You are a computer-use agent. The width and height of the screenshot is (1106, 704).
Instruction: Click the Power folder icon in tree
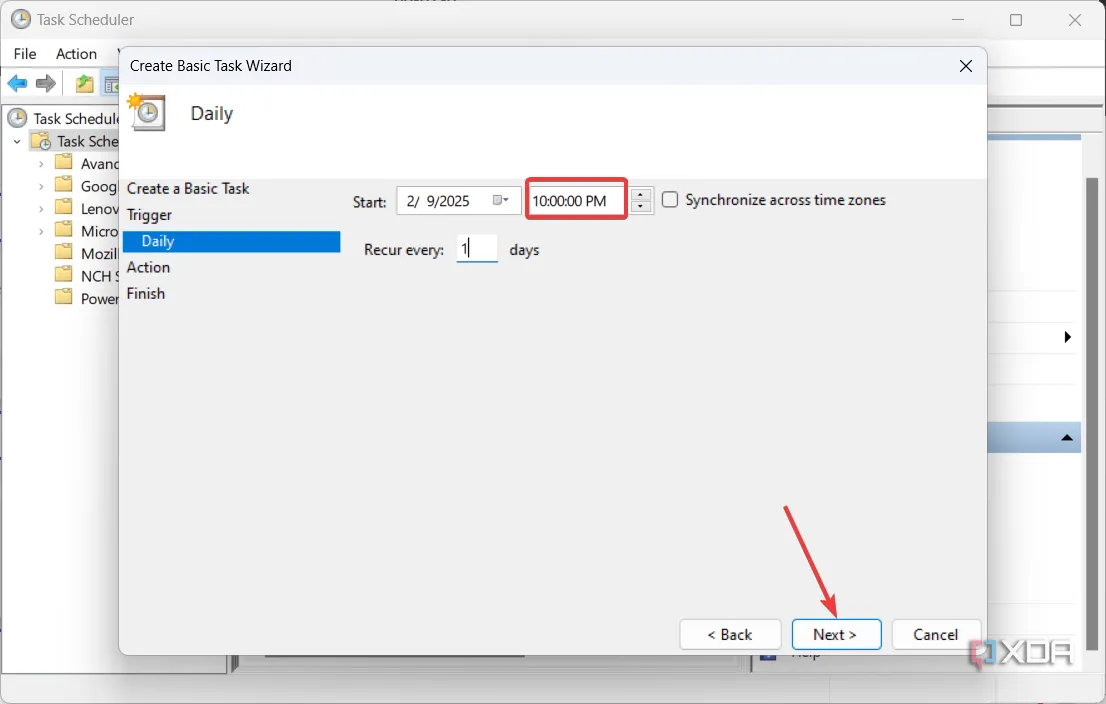coord(64,297)
